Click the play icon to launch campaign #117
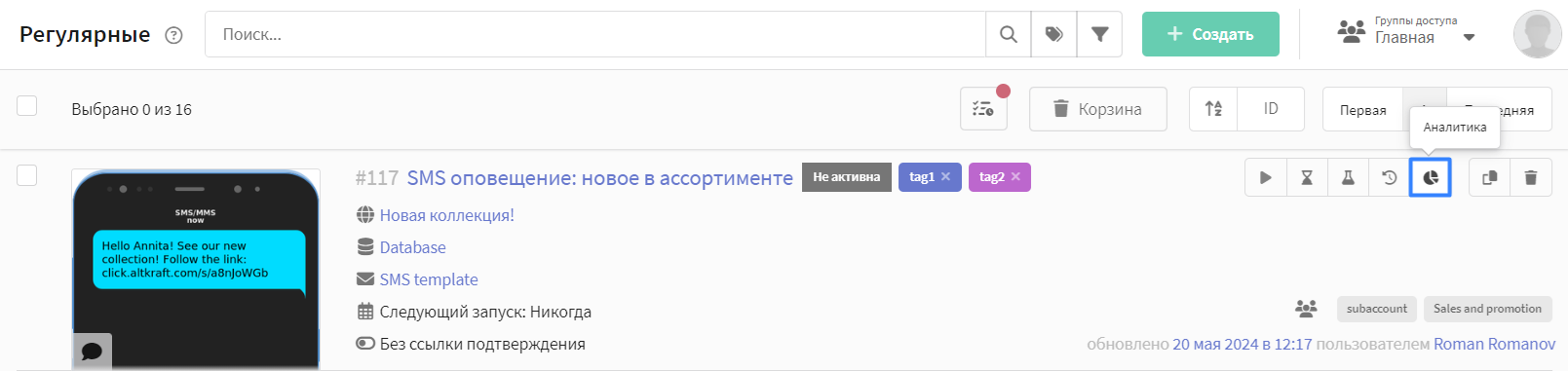 pos(1265,177)
